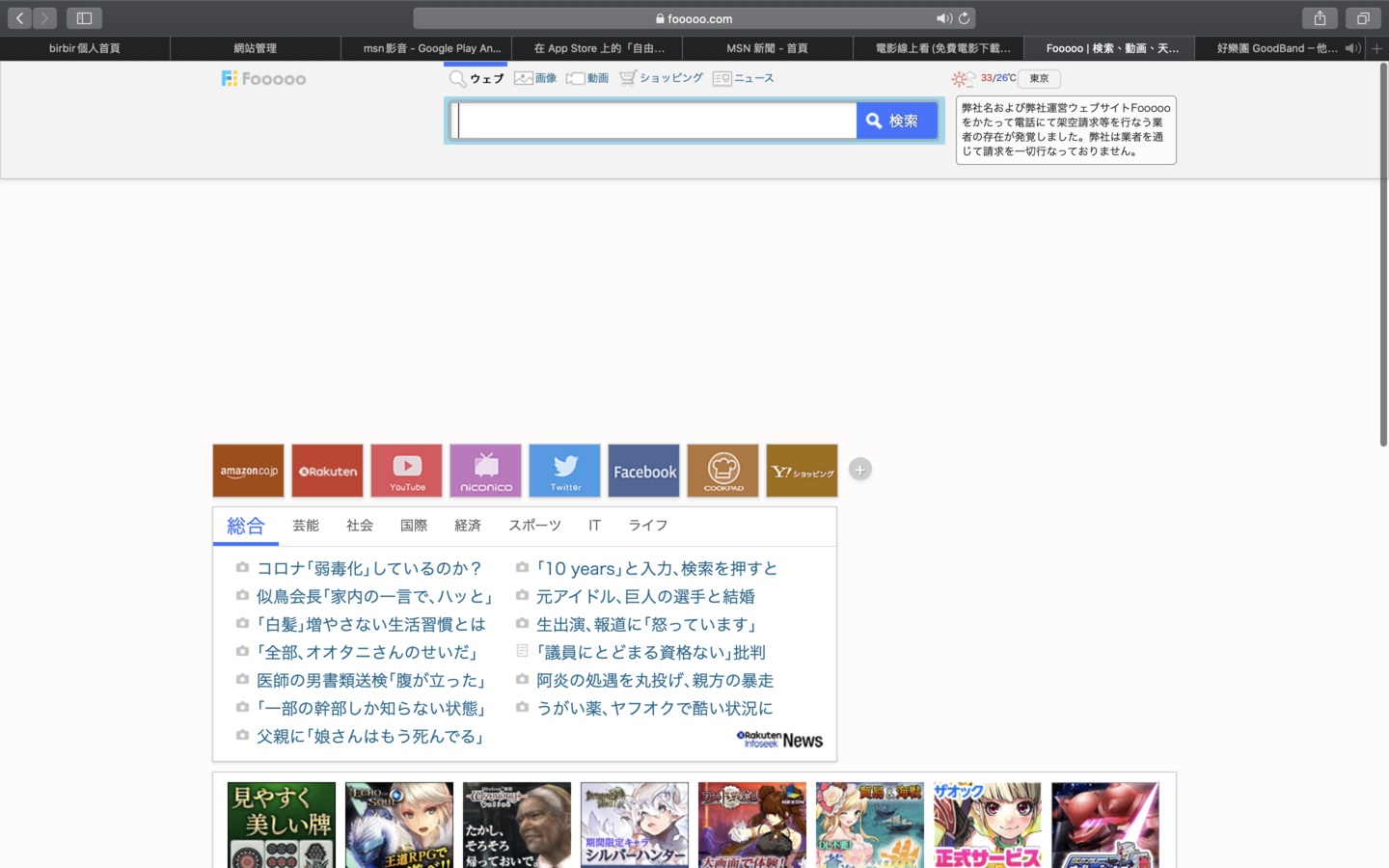Focus the Fooooo search input field
The height and width of the screenshot is (868, 1389).
tap(654, 121)
